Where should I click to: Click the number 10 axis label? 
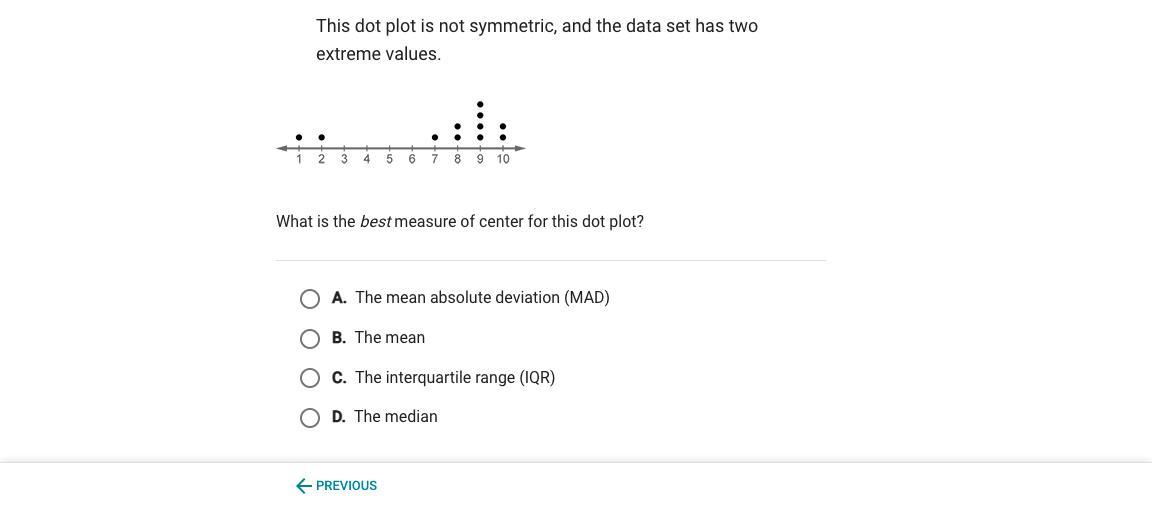[x=503, y=159]
